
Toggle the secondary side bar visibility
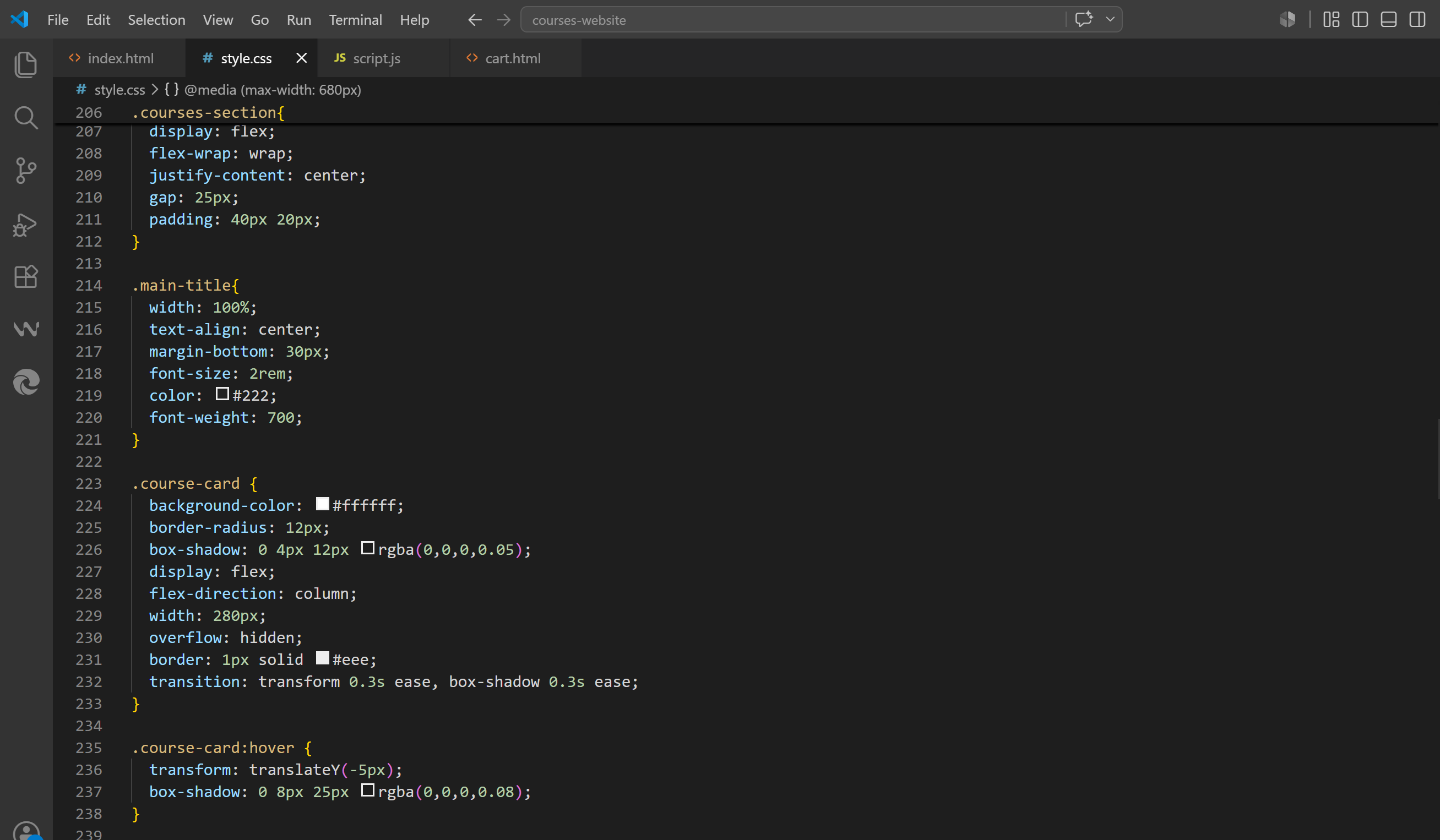[1417, 19]
